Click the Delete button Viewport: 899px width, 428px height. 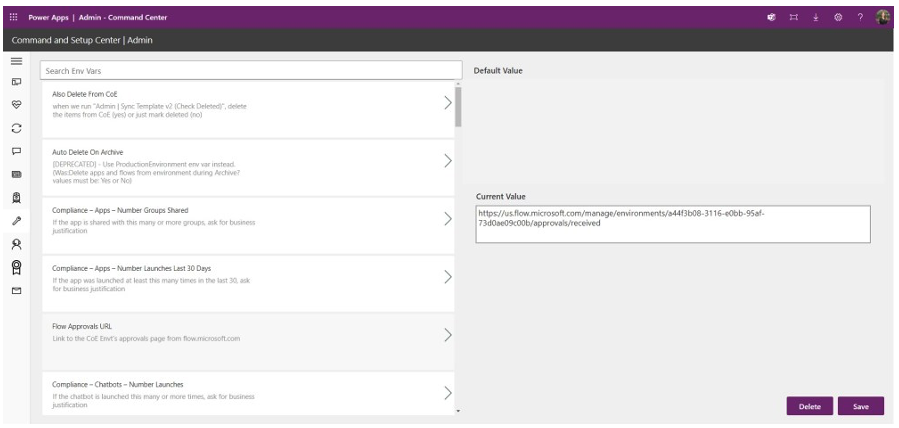[810, 406]
